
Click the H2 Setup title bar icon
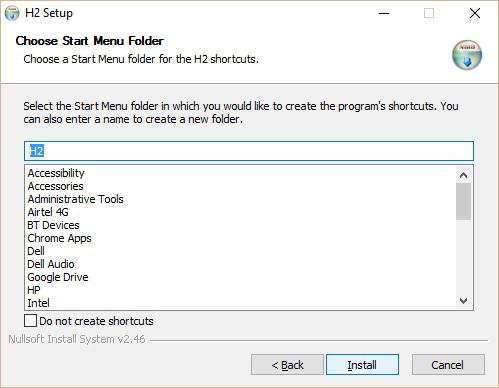pos(12,13)
